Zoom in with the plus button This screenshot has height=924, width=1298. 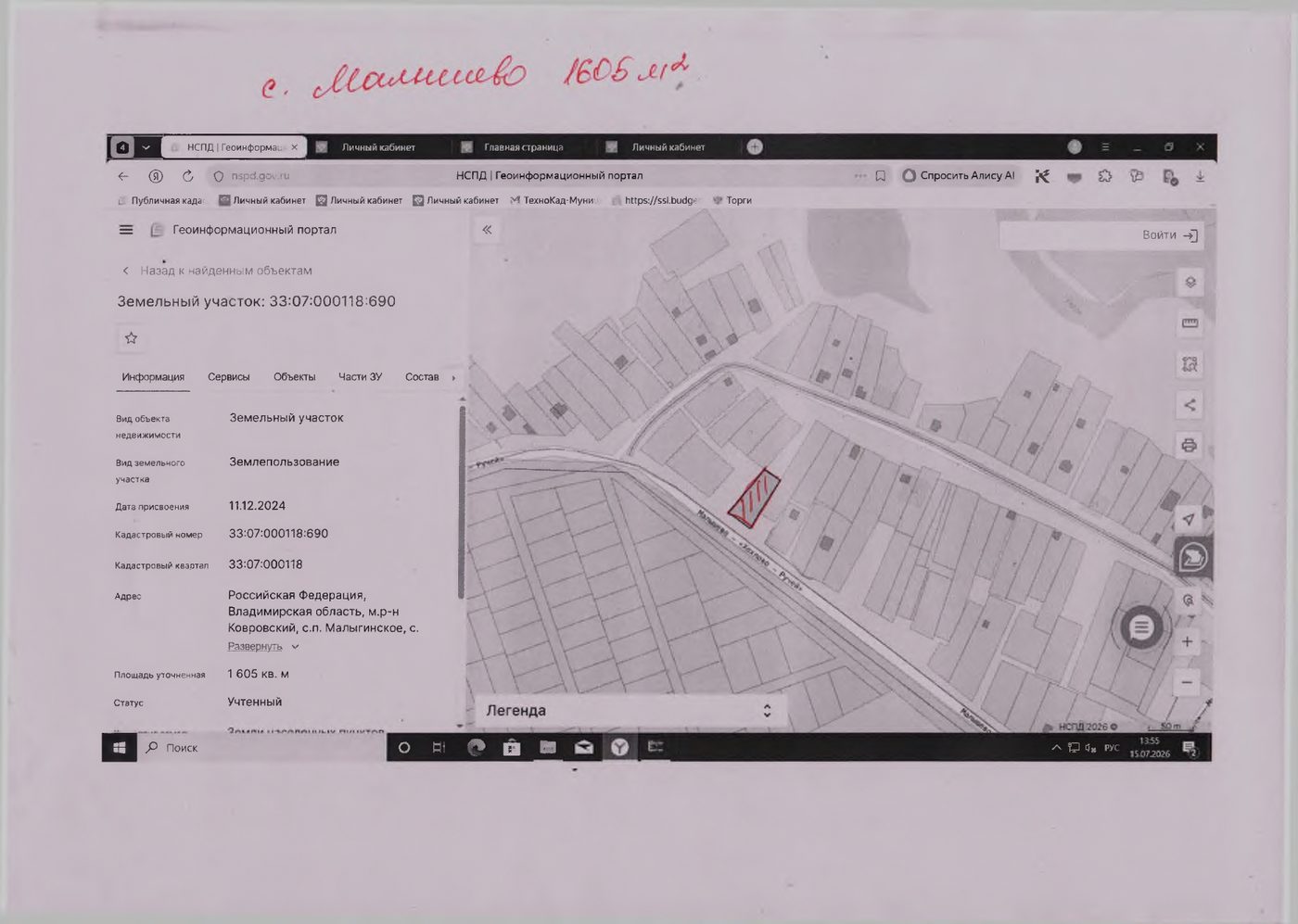click(1188, 641)
